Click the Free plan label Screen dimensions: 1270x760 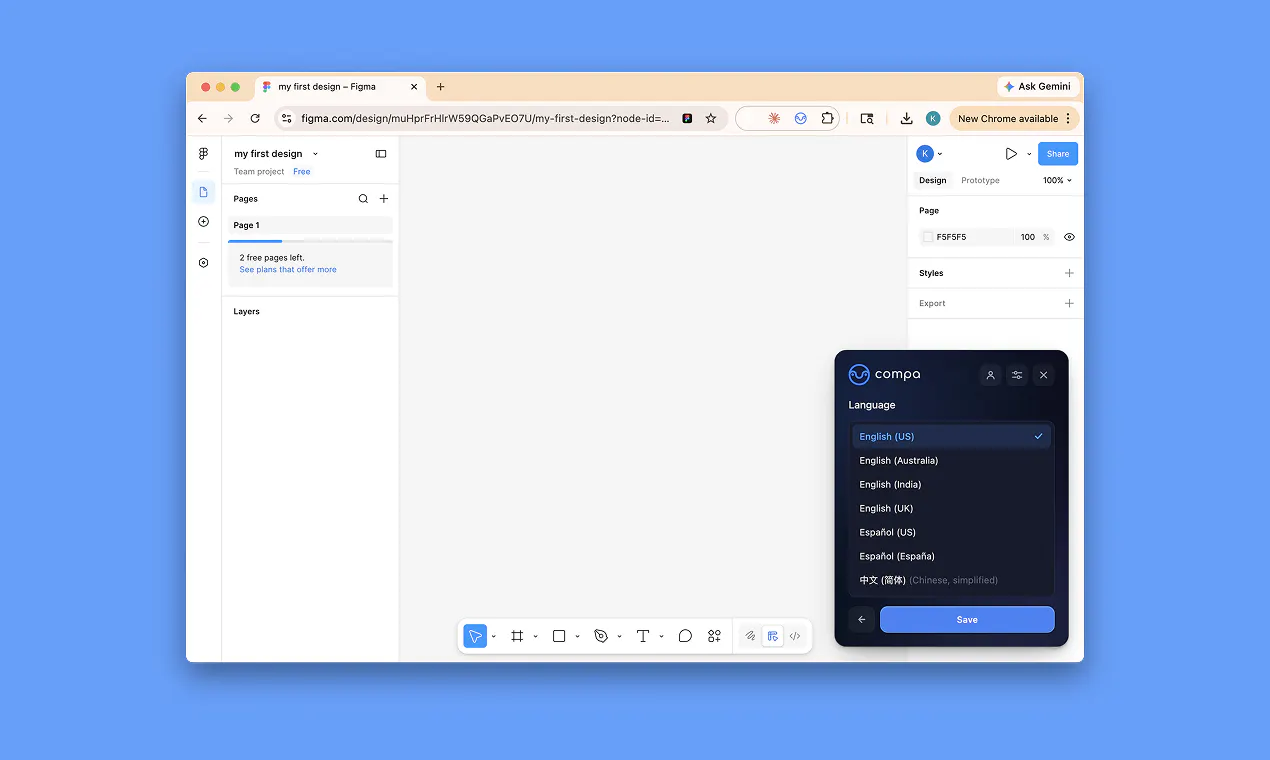[x=302, y=172]
